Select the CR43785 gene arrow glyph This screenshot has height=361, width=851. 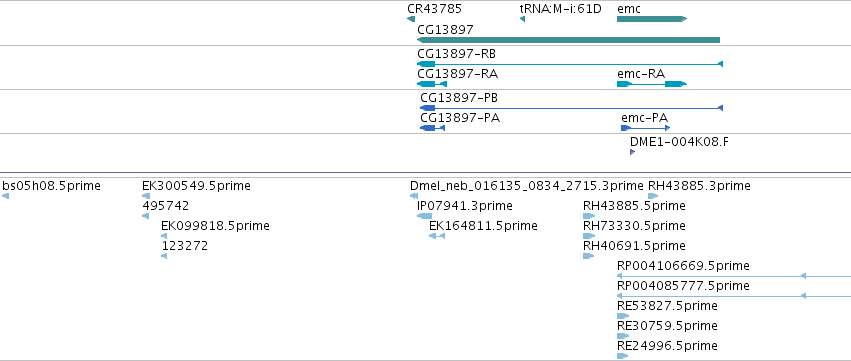click(411, 19)
